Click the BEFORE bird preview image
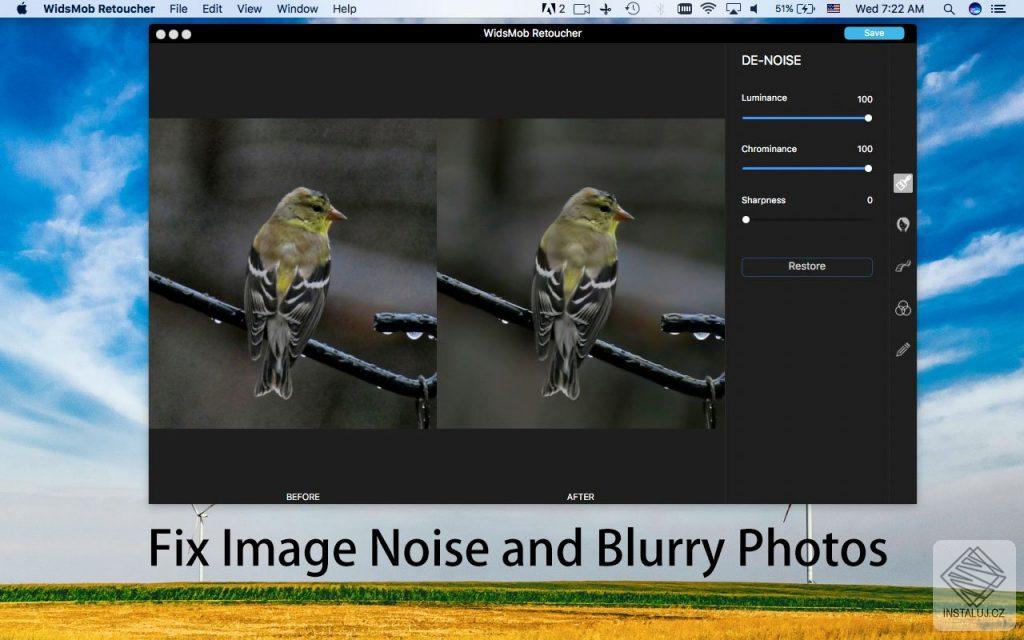Image resolution: width=1024 pixels, height=640 pixels. (x=293, y=274)
